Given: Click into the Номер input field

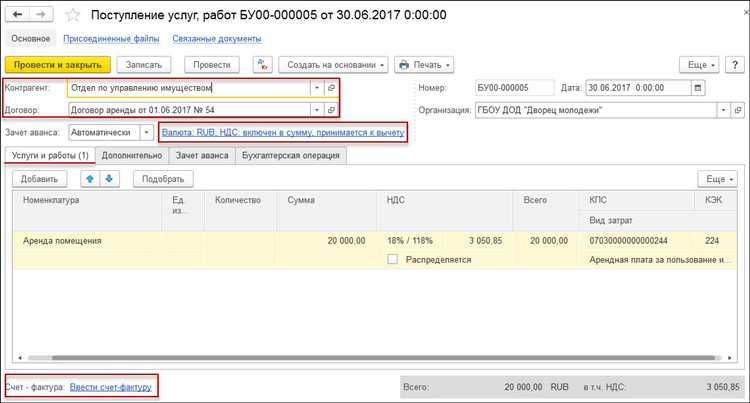Looking at the screenshot, I should click(x=513, y=87).
